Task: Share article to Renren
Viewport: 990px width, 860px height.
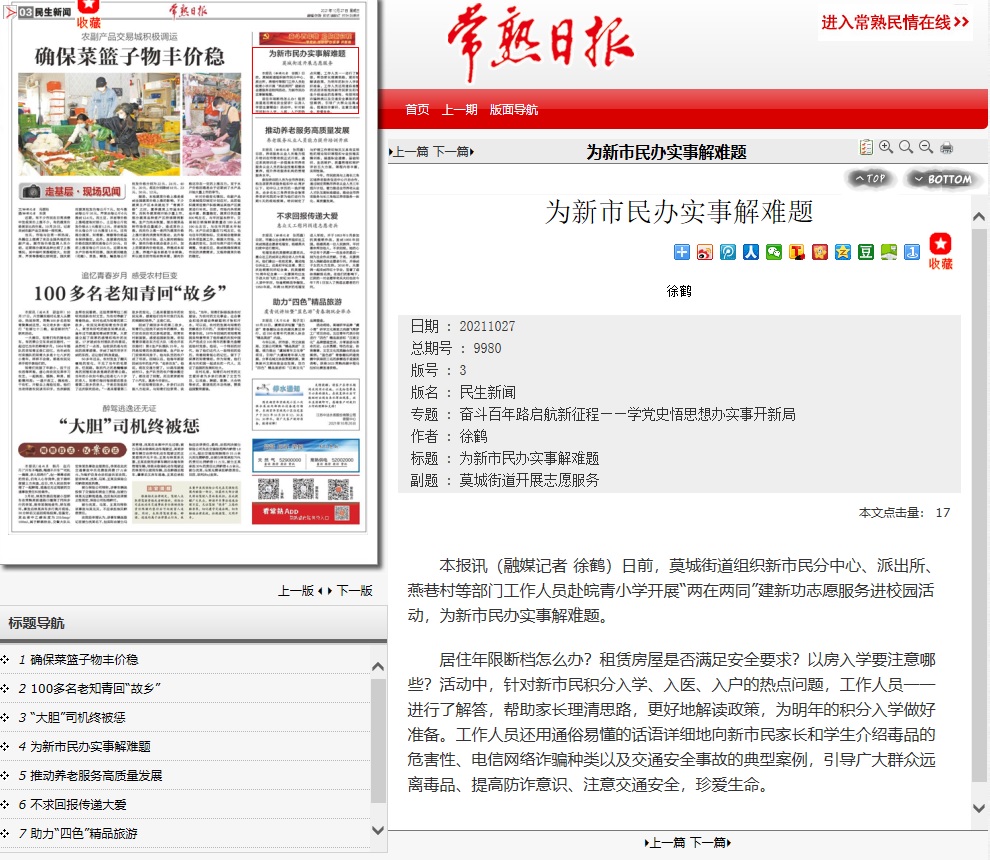Action: pyautogui.click(x=751, y=253)
